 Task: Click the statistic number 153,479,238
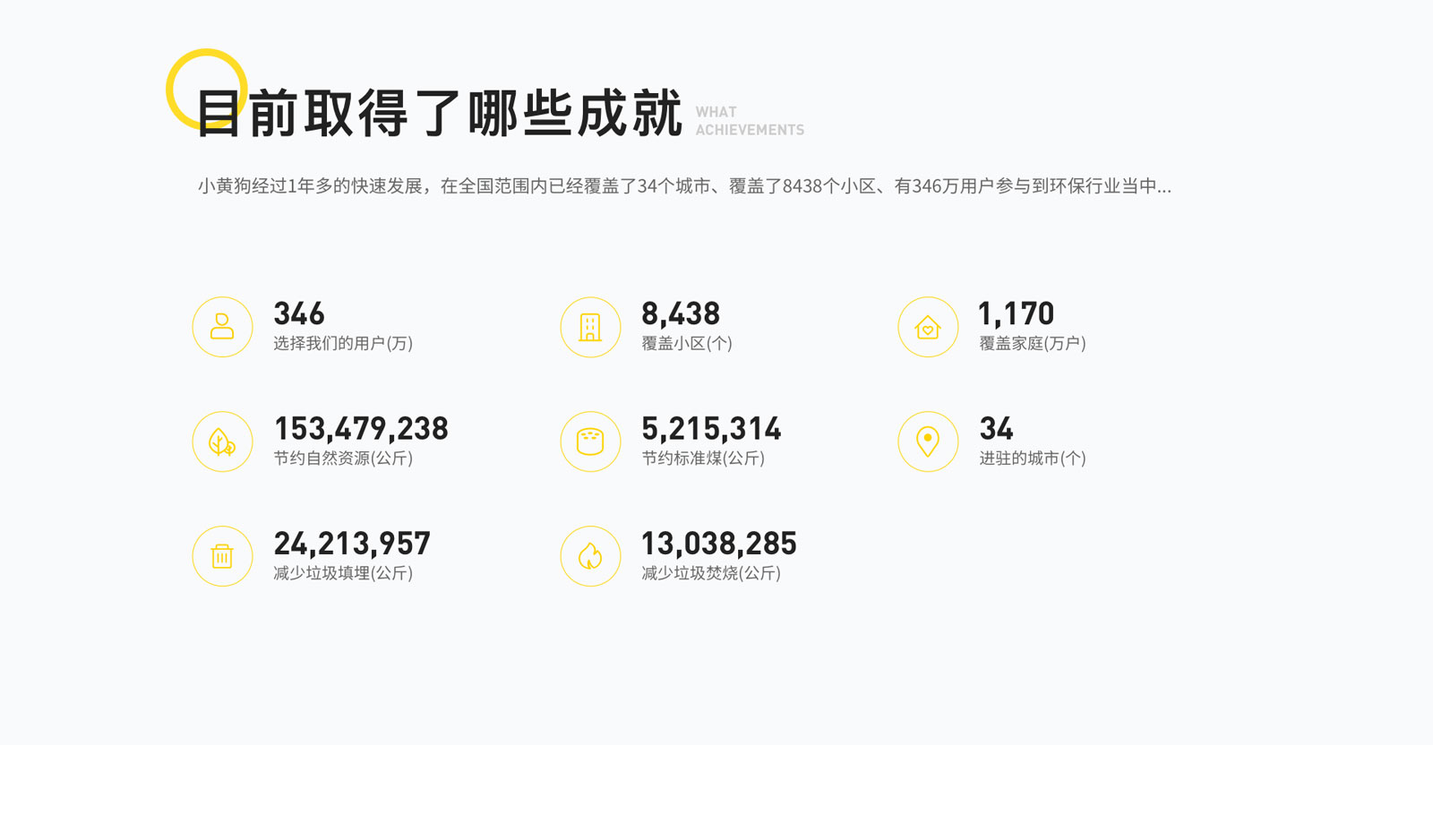tap(362, 429)
